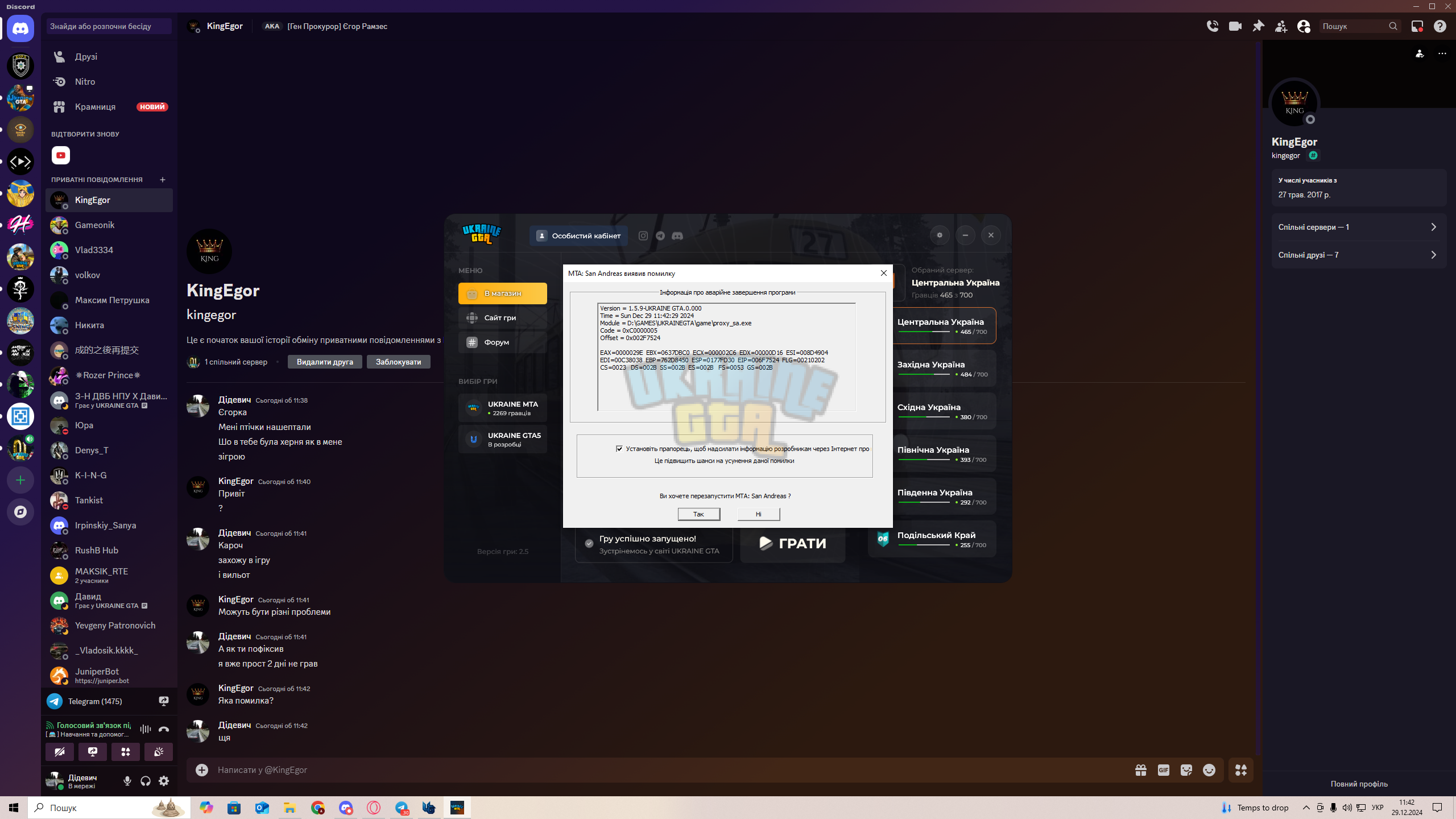Open launcher Instagram icon
The width and height of the screenshot is (1456, 819).
coord(643,235)
